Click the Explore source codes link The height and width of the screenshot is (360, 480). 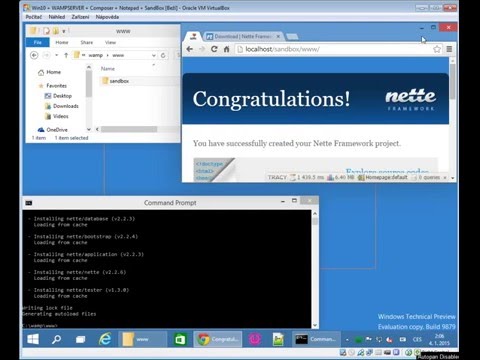(387, 171)
